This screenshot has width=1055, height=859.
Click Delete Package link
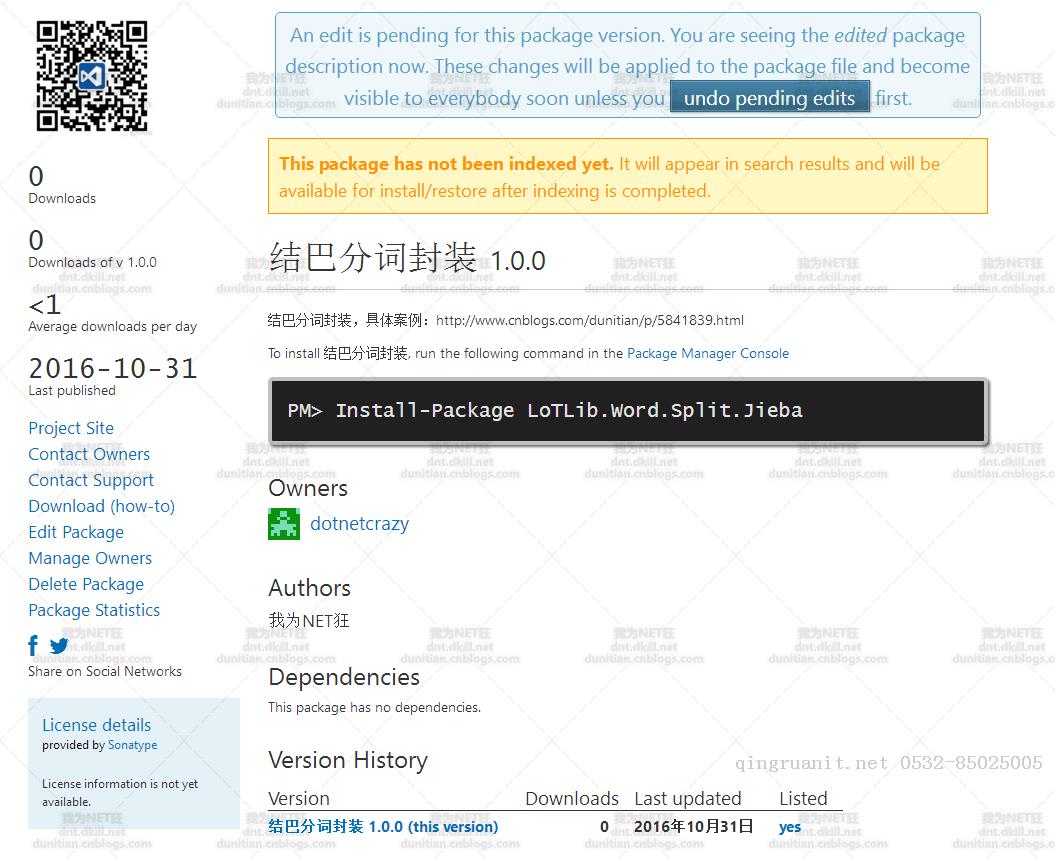86,584
